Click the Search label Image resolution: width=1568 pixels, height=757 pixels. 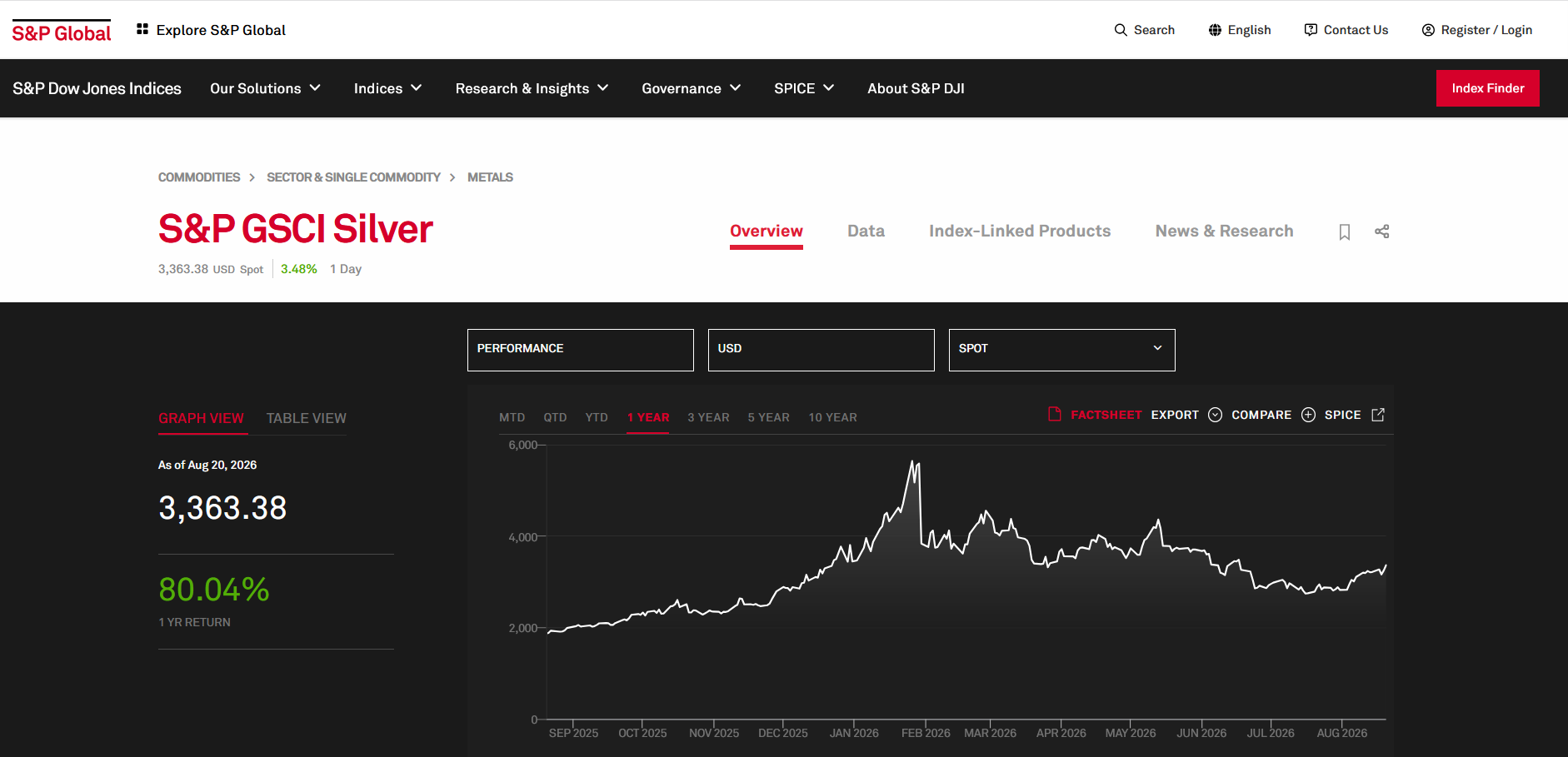tap(1155, 30)
